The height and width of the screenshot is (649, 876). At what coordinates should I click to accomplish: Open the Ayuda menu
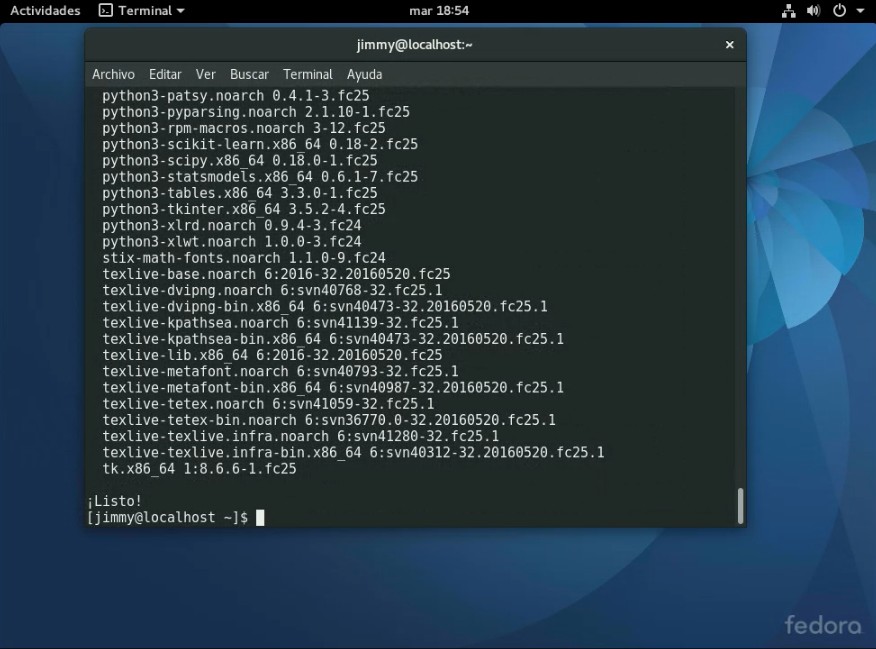coord(364,74)
